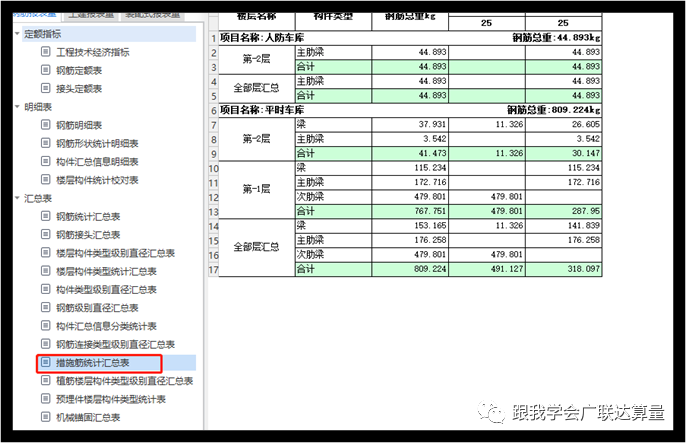Open the 工程技术经济指标 report icon
The height and width of the screenshot is (443, 686).
point(46,52)
